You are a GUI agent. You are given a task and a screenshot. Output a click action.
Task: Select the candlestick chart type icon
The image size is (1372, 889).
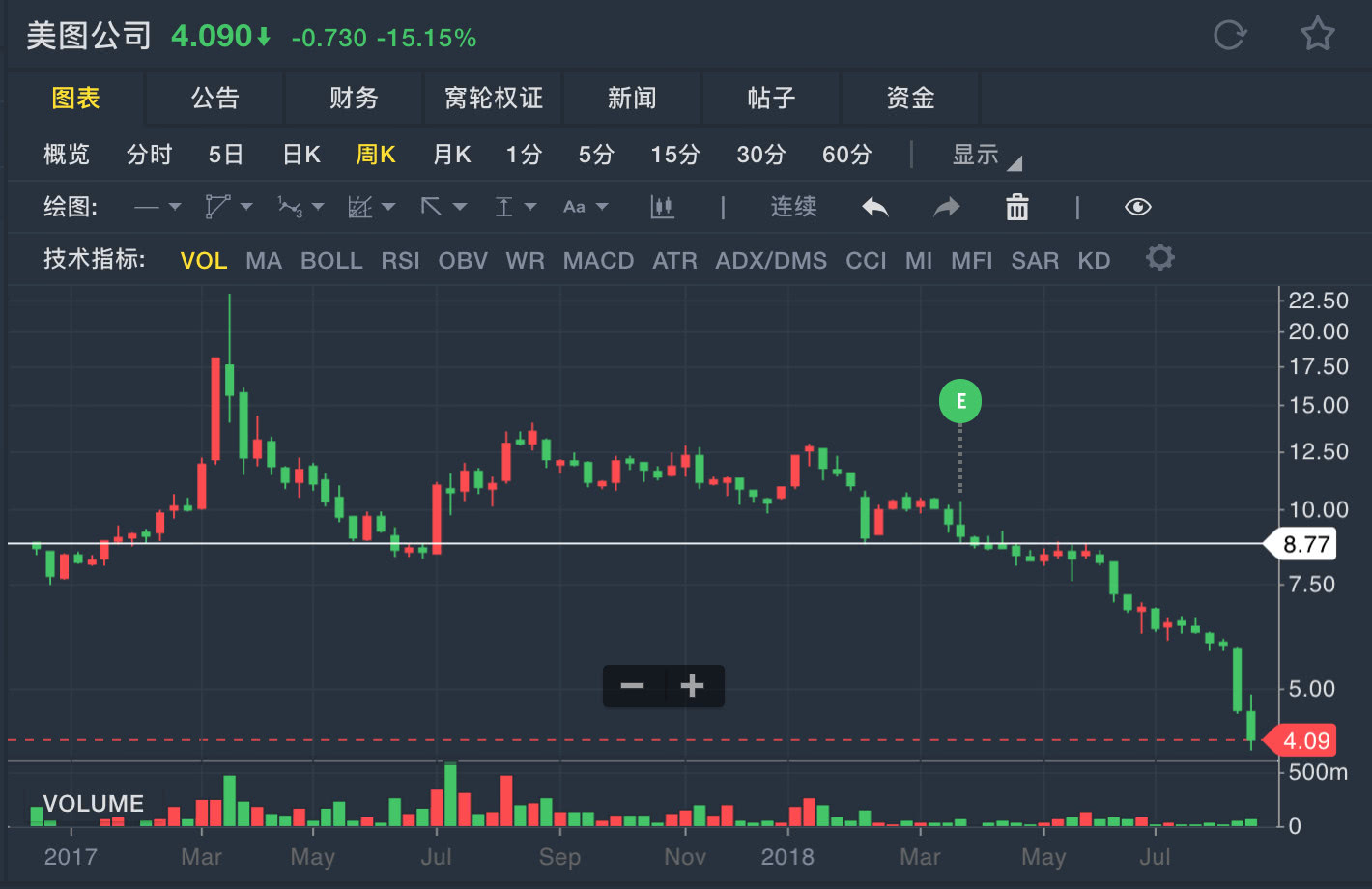coord(662,207)
